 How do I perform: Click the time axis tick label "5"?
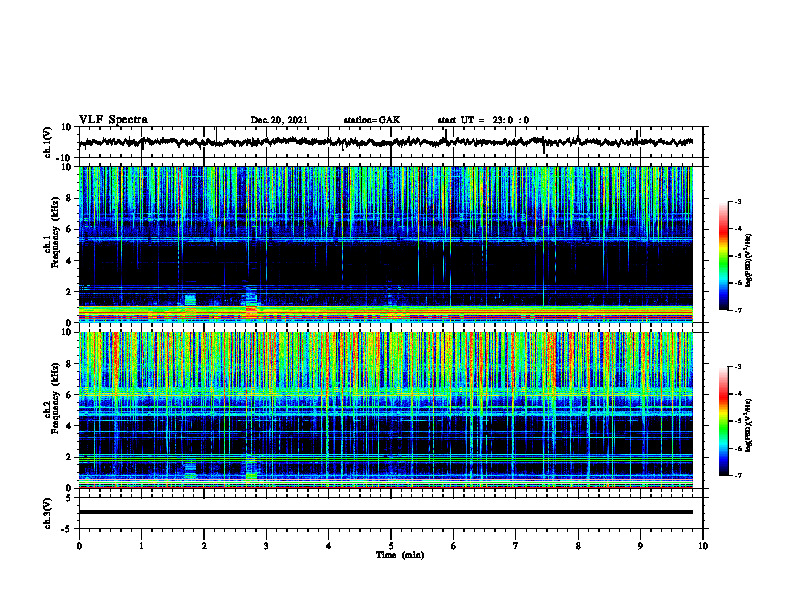(x=391, y=546)
